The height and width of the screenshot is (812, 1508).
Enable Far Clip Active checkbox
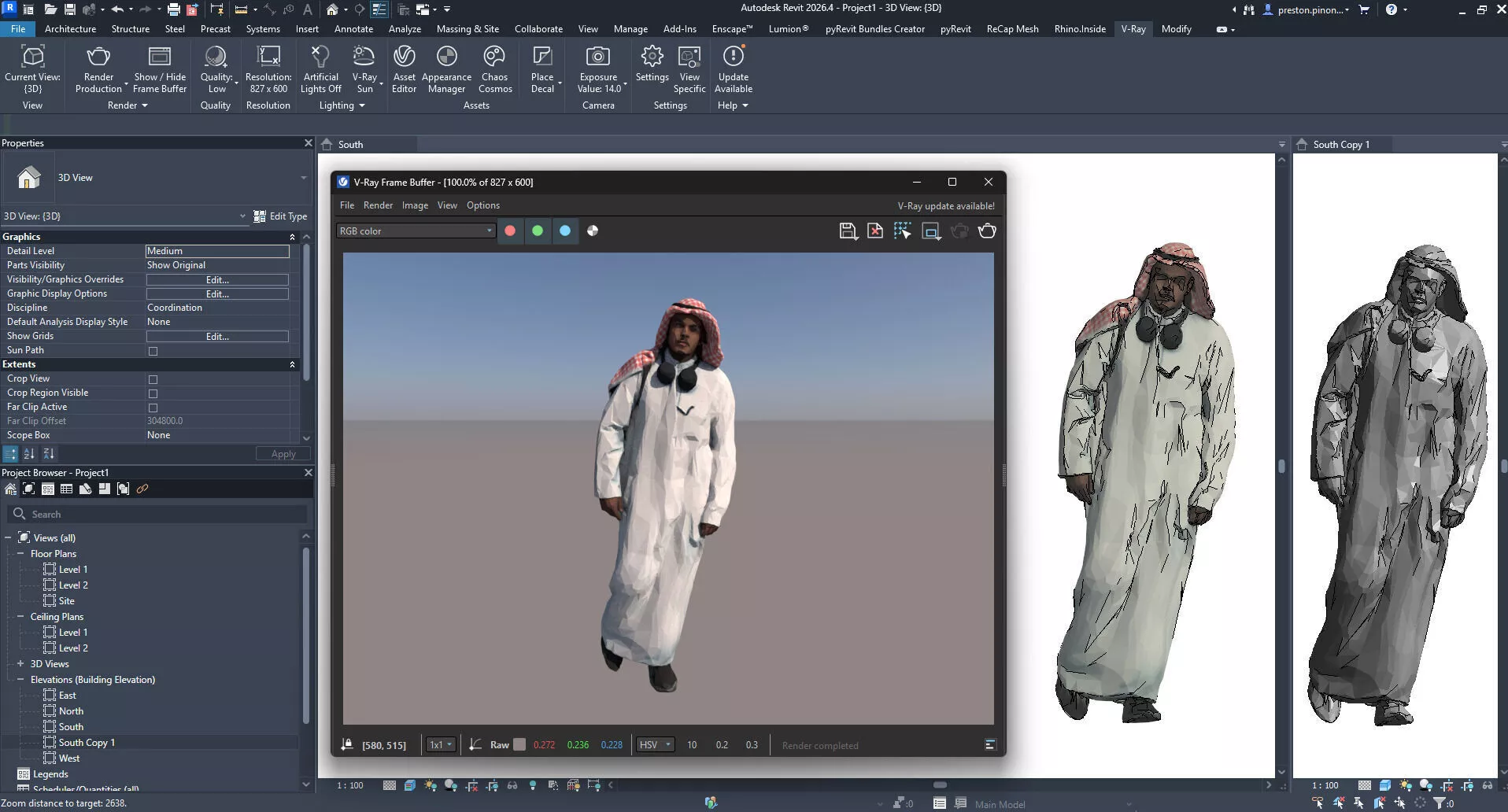(153, 408)
